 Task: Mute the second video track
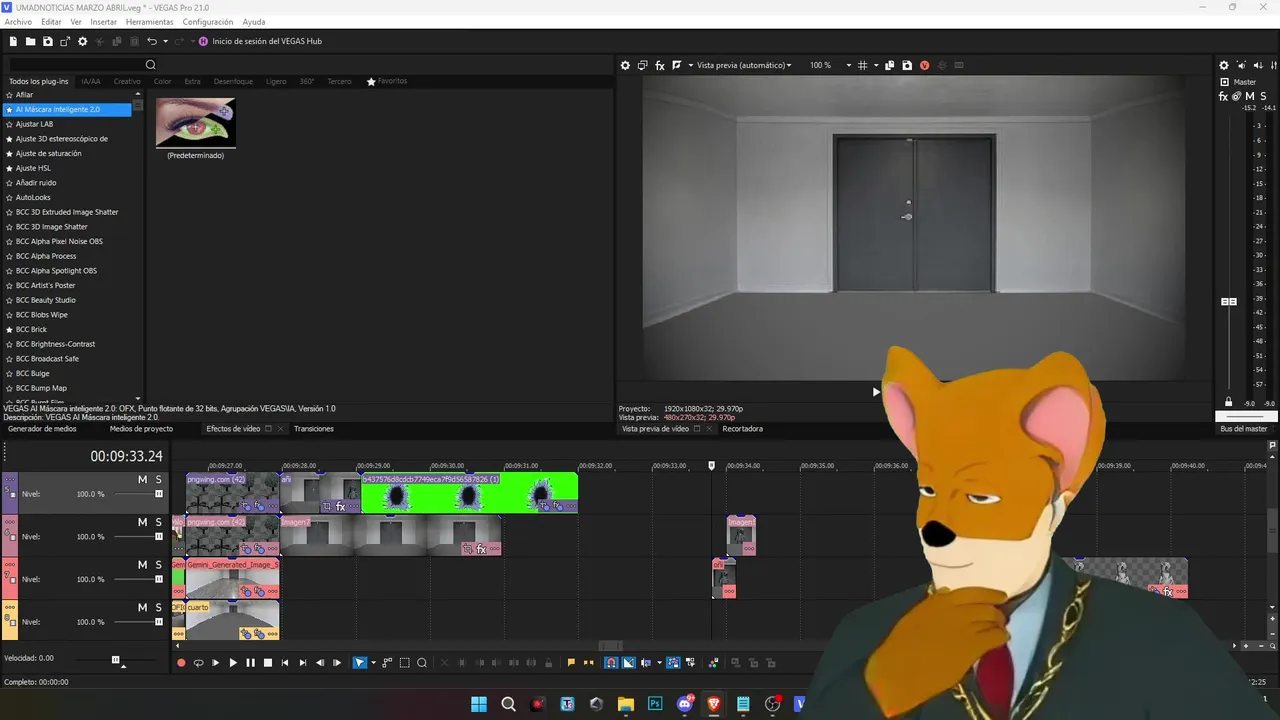click(x=142, y=522)
